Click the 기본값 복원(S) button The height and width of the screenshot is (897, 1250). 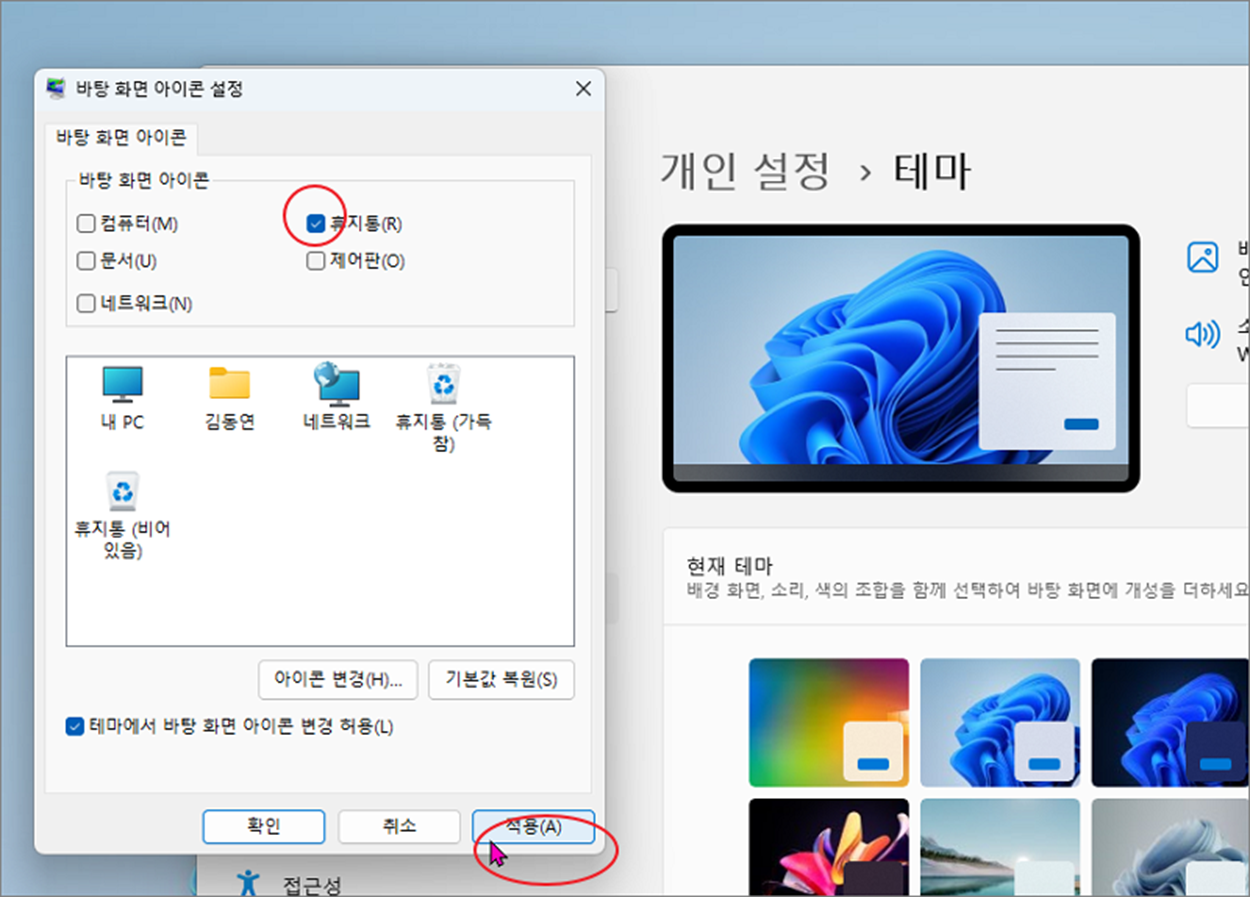point(501,680)
